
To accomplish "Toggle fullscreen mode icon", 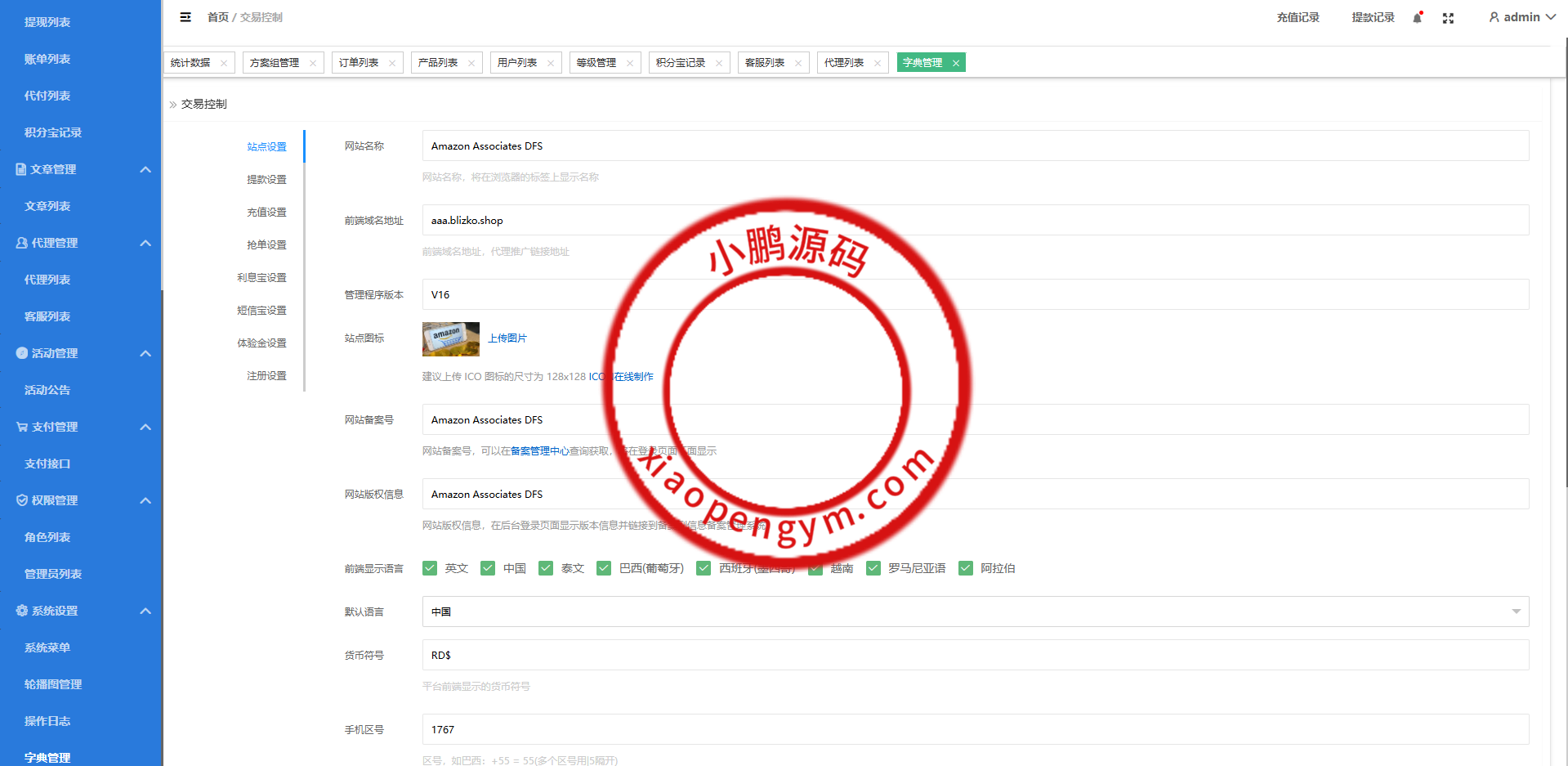I will coord(1448,18).
